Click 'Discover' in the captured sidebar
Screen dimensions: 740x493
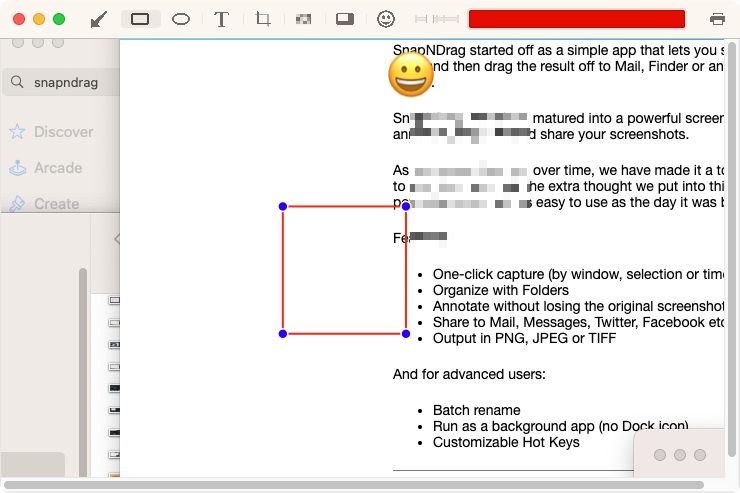pyautogui.click(x=64, y=132)
